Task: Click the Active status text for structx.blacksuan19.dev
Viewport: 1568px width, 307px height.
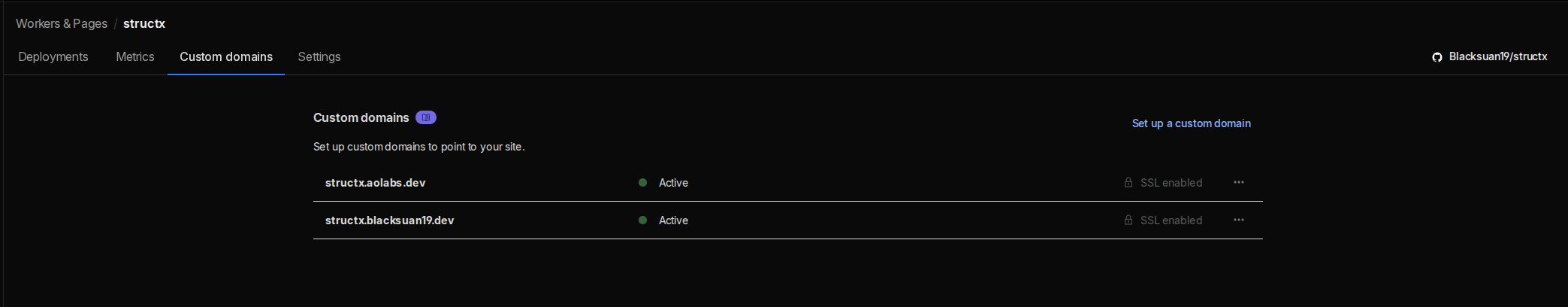Action: tap(673, 220)
